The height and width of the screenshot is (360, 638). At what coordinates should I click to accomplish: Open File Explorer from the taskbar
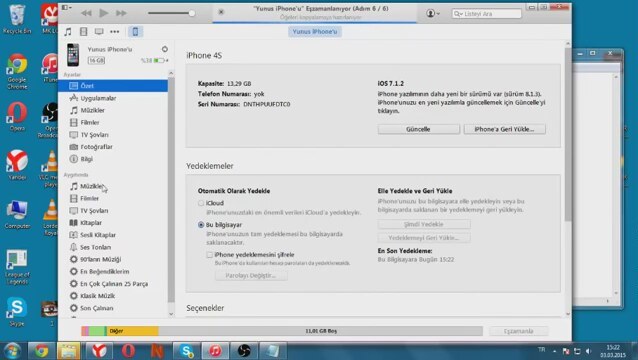point(68,351)
